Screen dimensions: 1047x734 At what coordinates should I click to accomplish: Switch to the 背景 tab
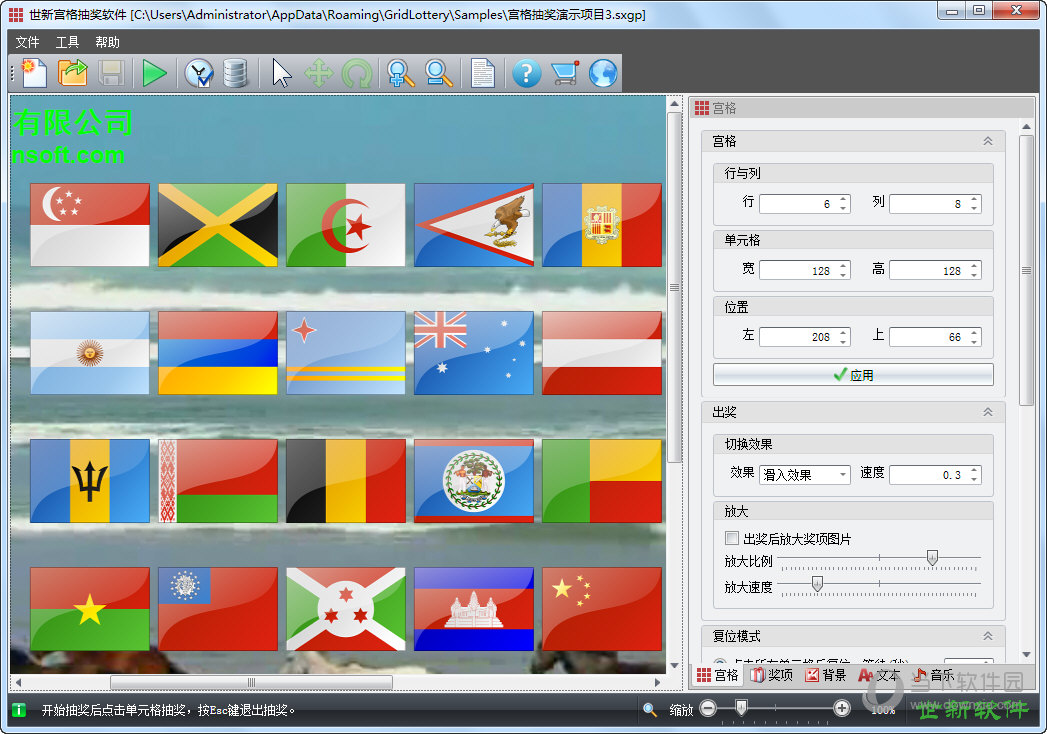[x=826, y=675]
